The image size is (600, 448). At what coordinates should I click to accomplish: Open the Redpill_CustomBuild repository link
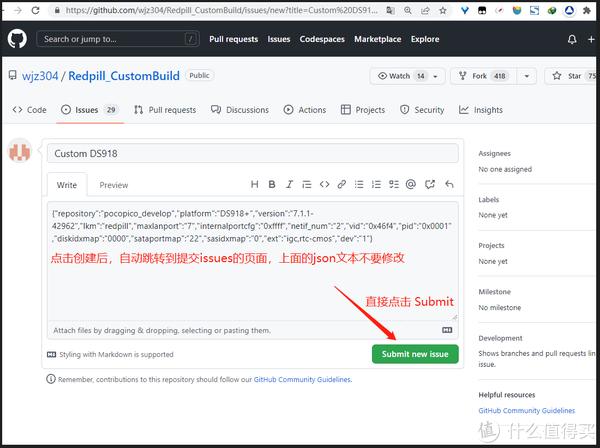(124, 76)
